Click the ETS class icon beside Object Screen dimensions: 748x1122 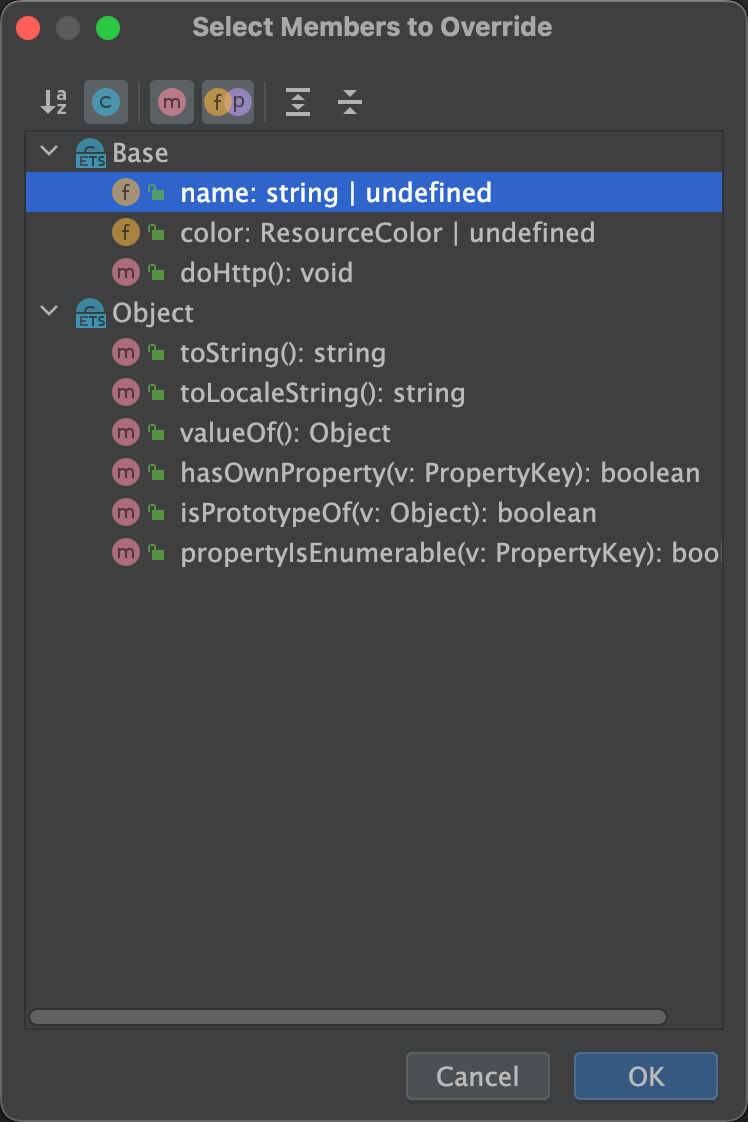pos(91,313)
